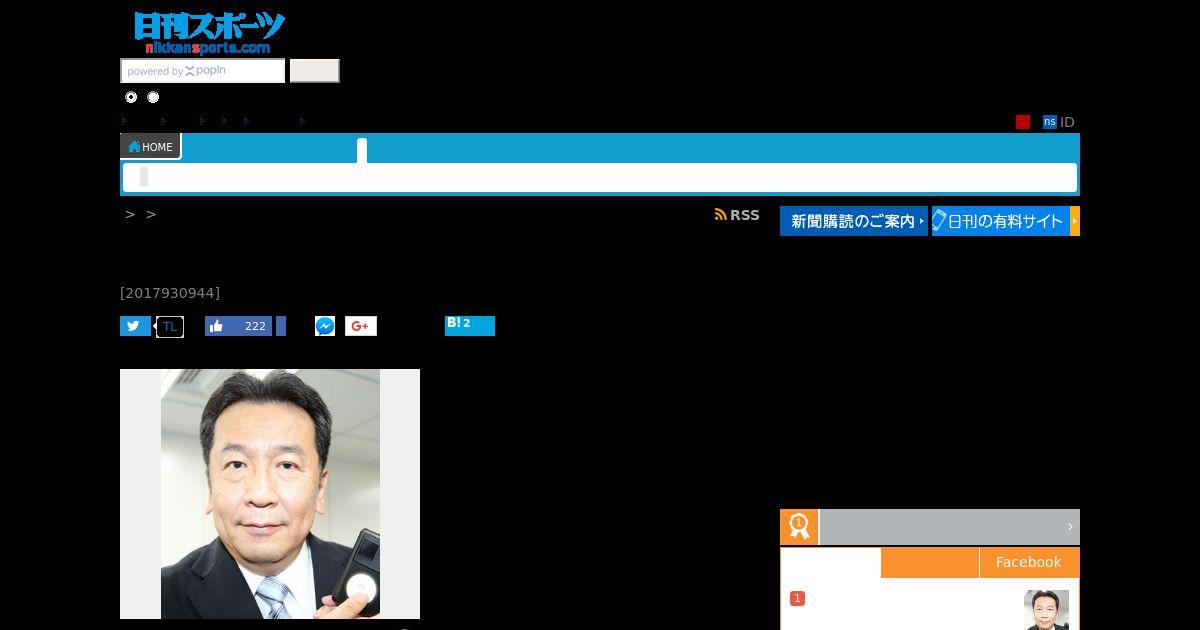Open the ns ID login icon
This screenshot has width=1200, height=630.
pyautogui.click(x=1050, y=122)
